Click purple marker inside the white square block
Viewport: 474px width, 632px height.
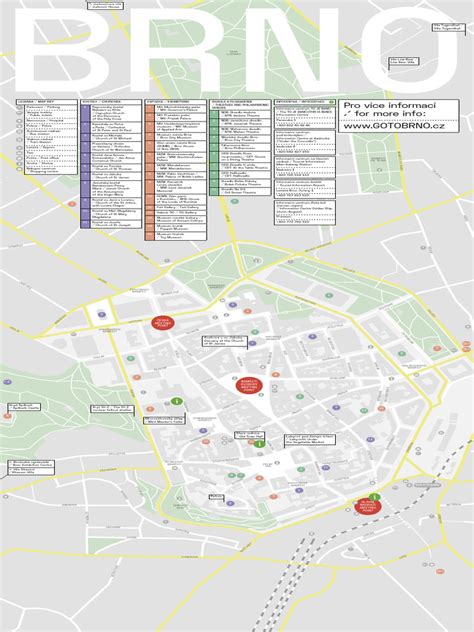(102, 314)
